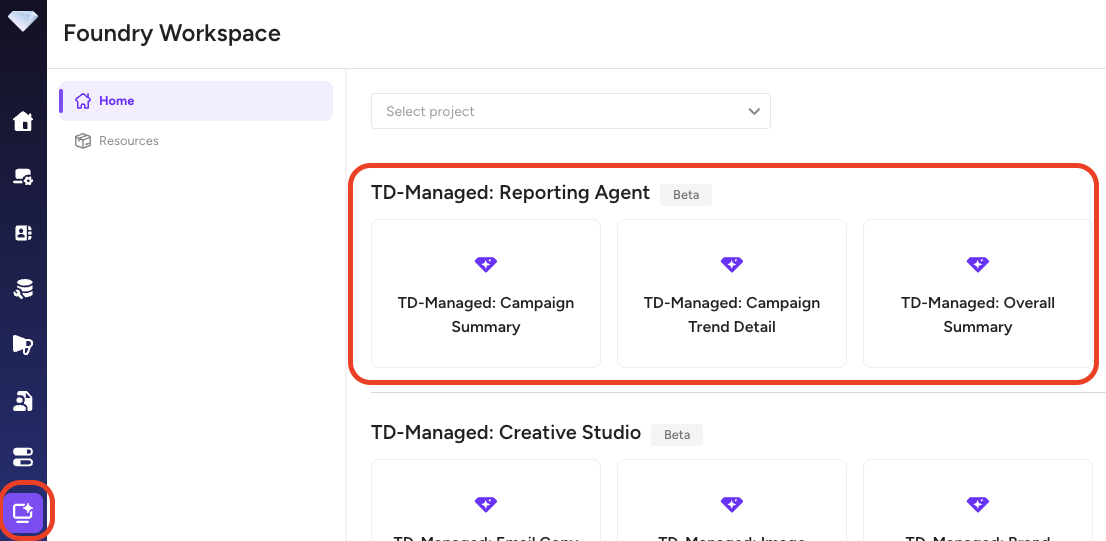Click gem icon on third Creative Studio card
Viewport: 1106px width, 541px height.
(978, 504)
